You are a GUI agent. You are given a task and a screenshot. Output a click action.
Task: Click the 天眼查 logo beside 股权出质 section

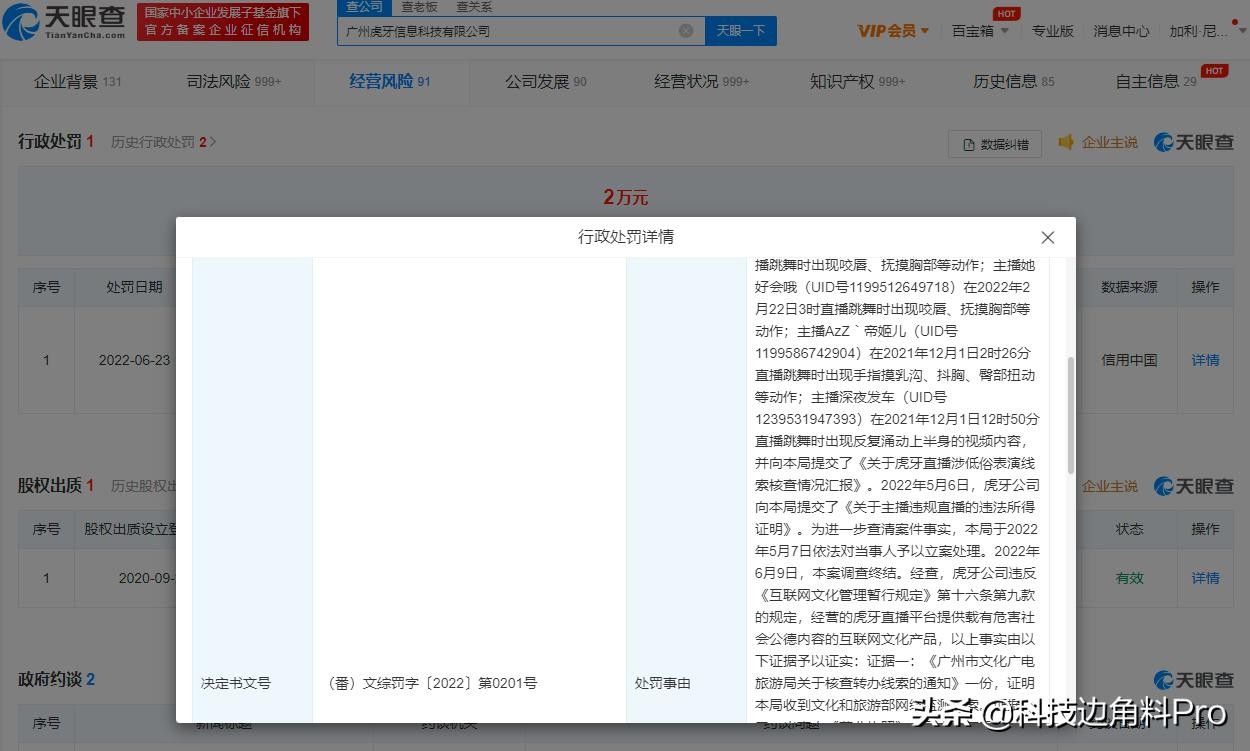1194,486
